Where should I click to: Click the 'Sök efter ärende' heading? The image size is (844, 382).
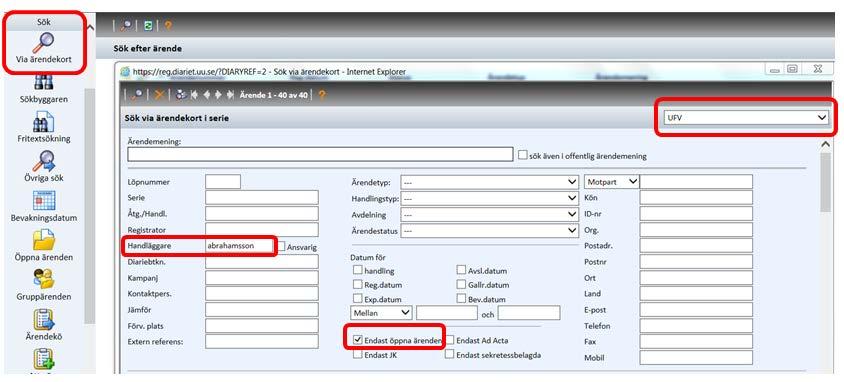tap(147, 48)
